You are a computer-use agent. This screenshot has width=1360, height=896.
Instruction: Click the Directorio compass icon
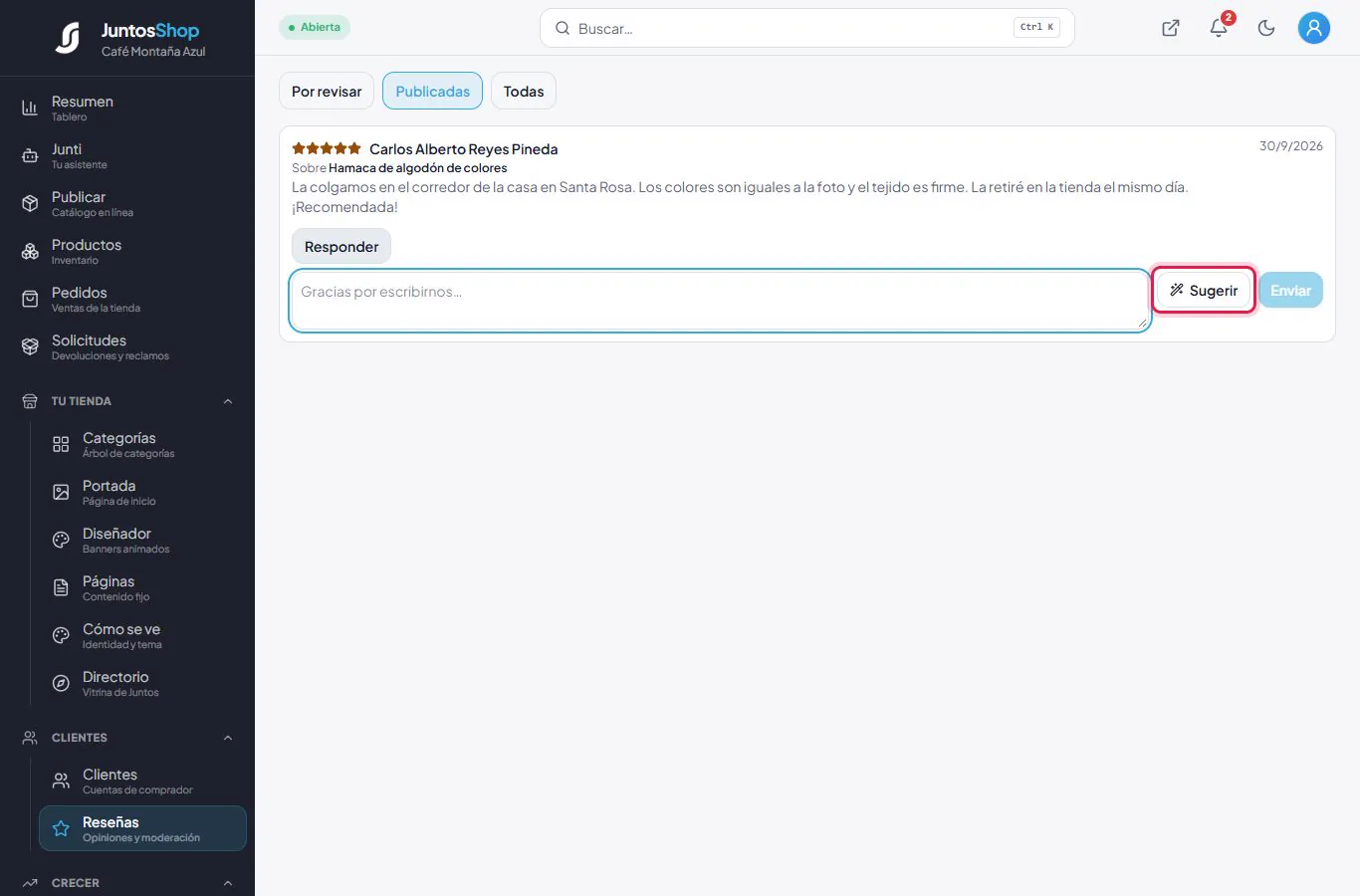click(x=61, y=683)
